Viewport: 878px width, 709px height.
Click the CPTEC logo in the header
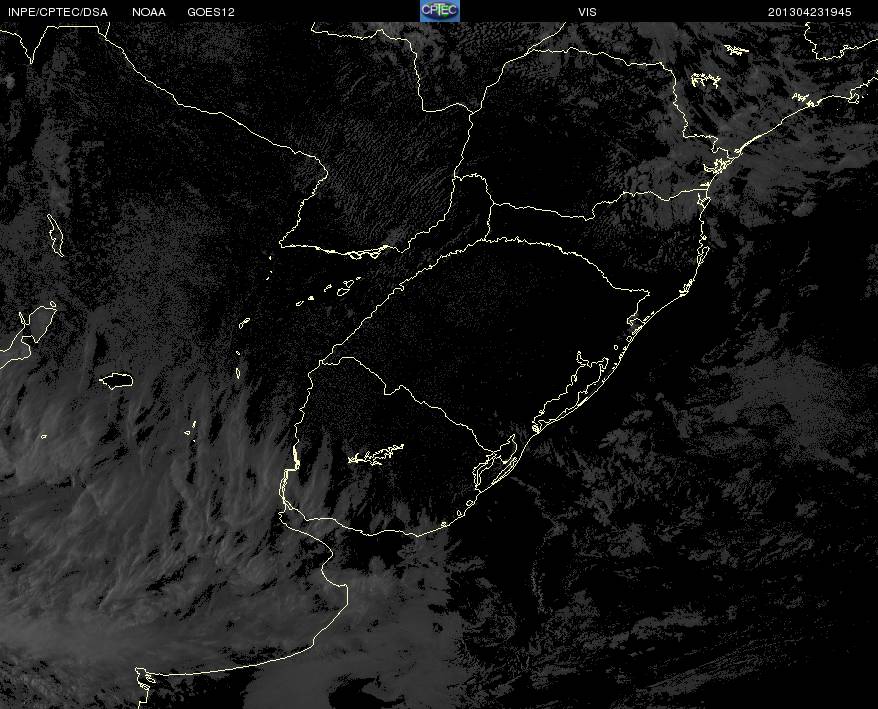click(x=440, y=11)
